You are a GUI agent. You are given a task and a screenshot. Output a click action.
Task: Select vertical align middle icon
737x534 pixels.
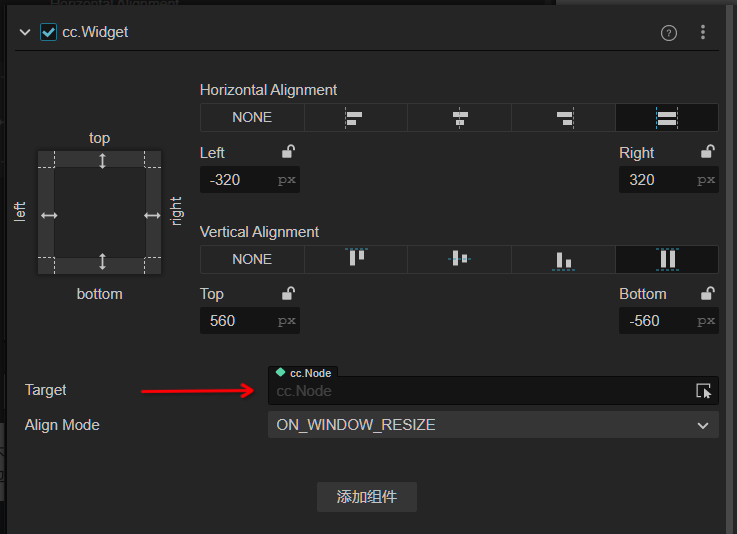click(x=459, y=259)
